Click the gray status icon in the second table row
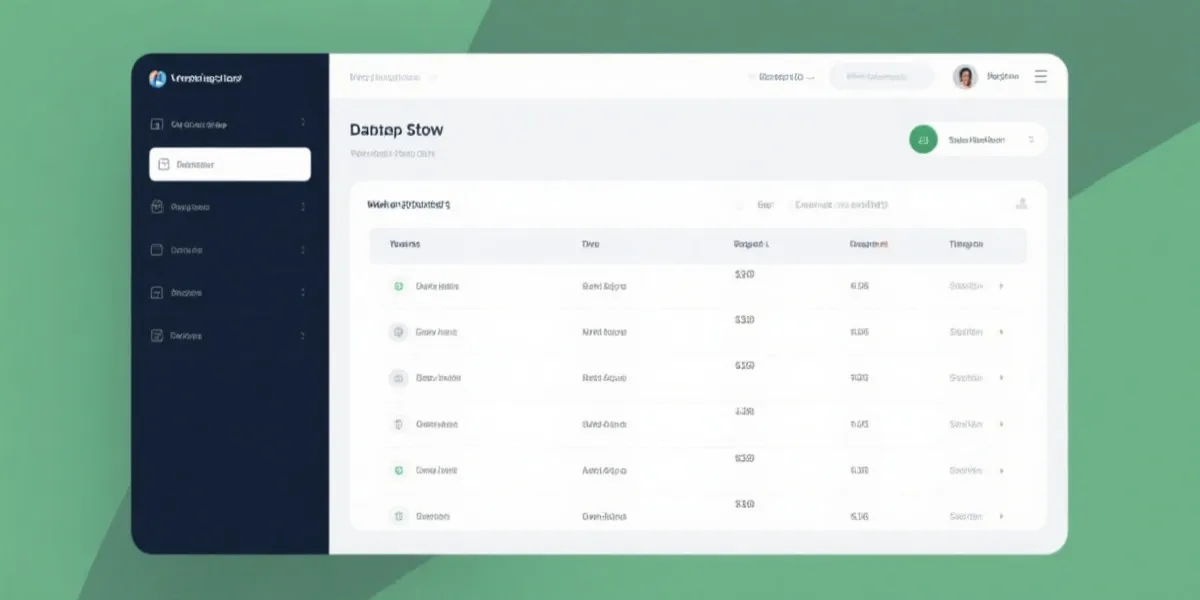Screen dimensions: 1200x600 (x=398, y=332)
